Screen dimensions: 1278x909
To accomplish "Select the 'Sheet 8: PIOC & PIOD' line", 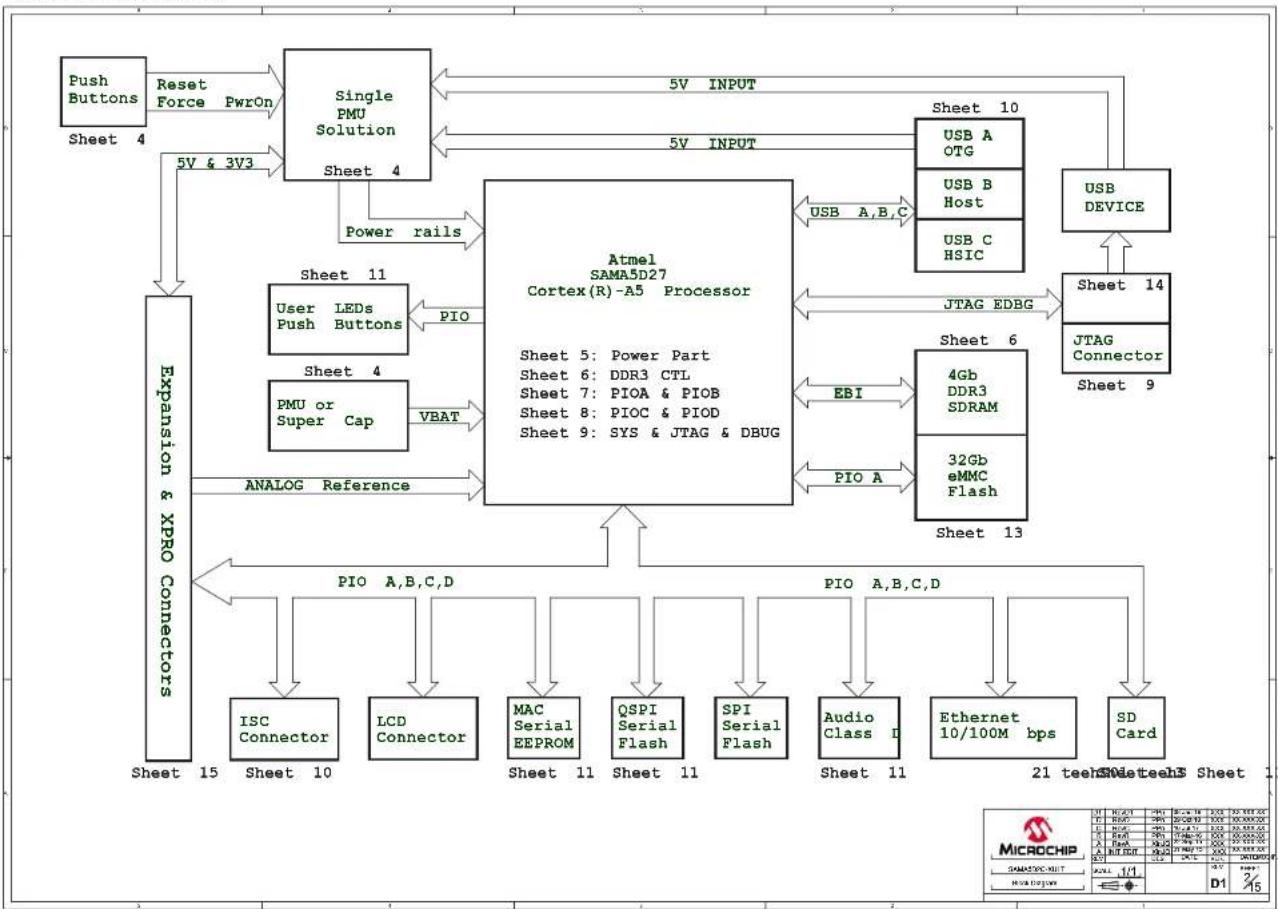I will tap(622, 413).
